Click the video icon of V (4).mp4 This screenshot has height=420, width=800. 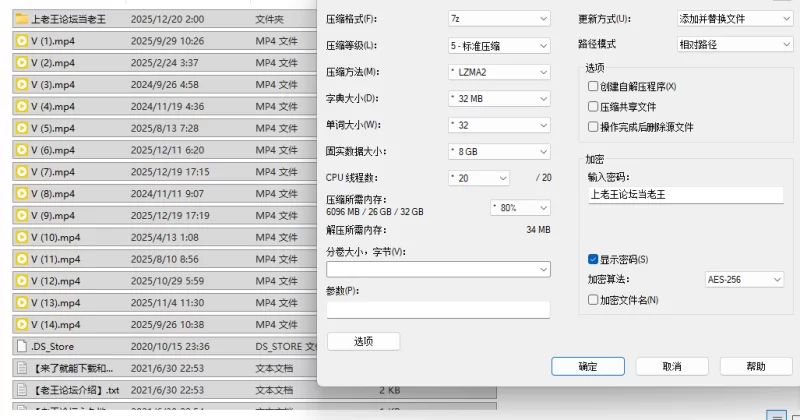point(21,107)
